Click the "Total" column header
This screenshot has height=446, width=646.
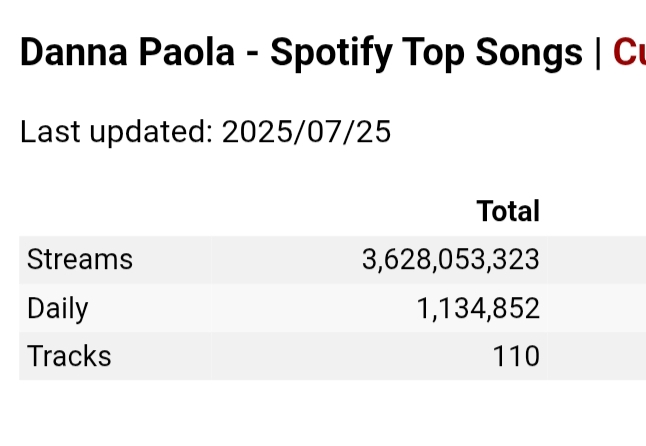[508, 211]
